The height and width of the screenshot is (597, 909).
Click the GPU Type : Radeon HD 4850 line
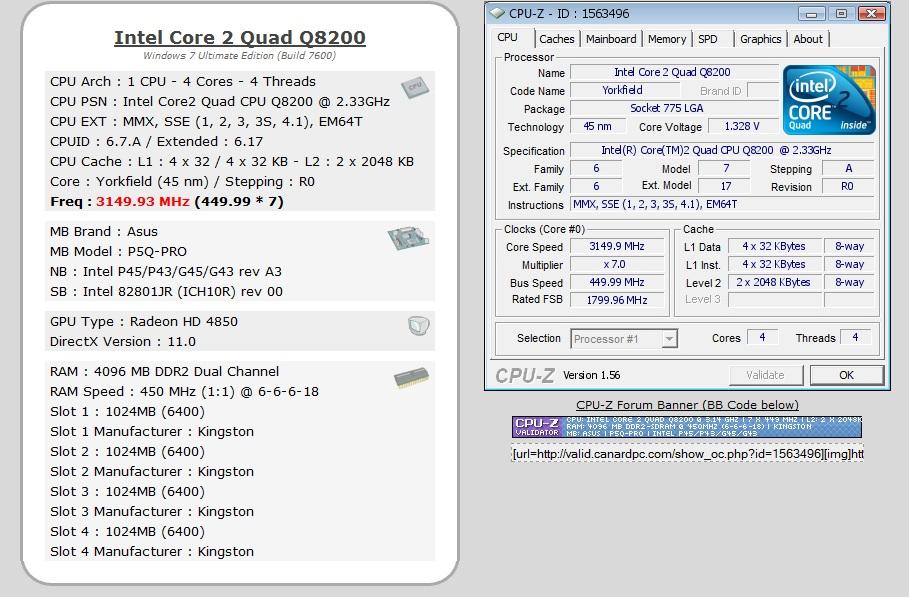click(x=144, y=322)
